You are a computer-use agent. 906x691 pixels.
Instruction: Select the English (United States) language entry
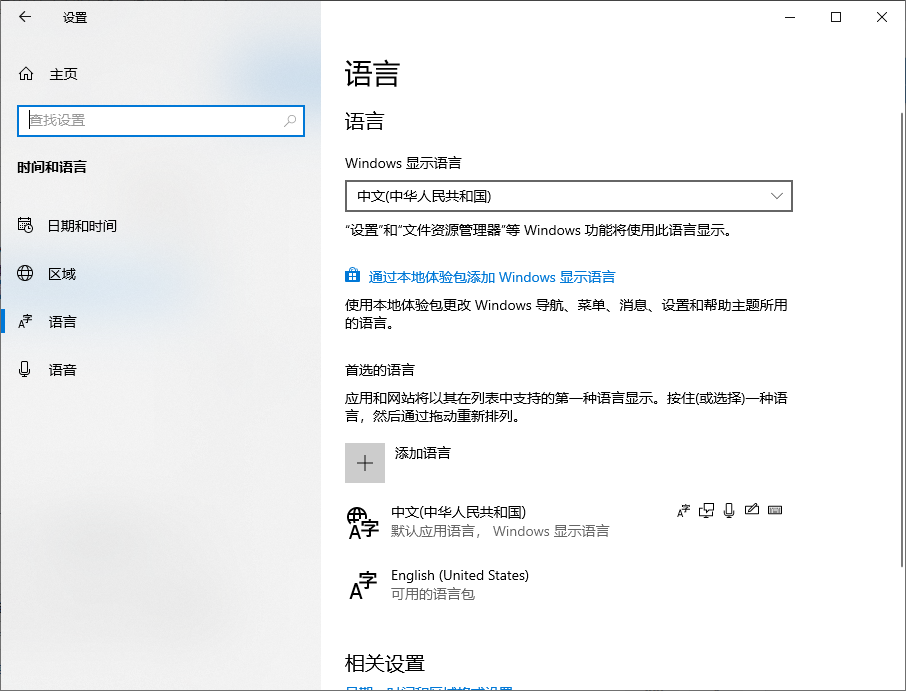tap(460, 584)
